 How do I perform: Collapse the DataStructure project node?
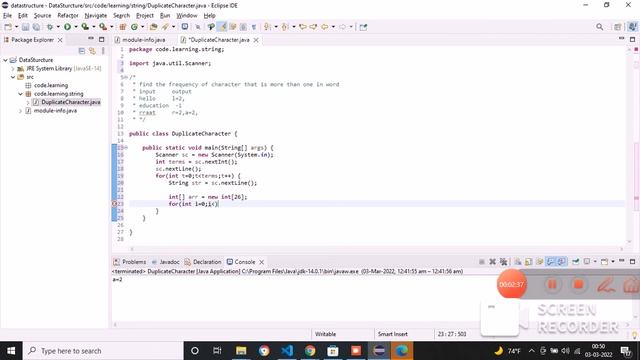5,60
